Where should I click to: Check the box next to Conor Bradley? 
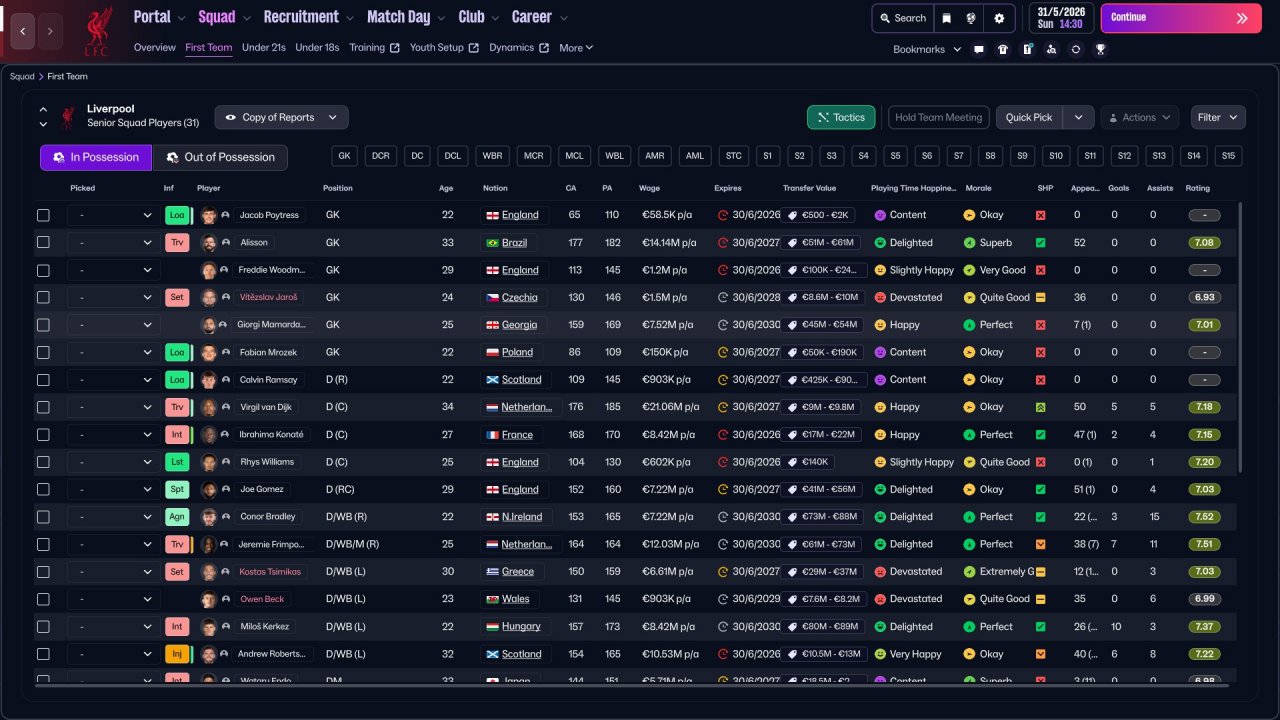coord(43,517)
